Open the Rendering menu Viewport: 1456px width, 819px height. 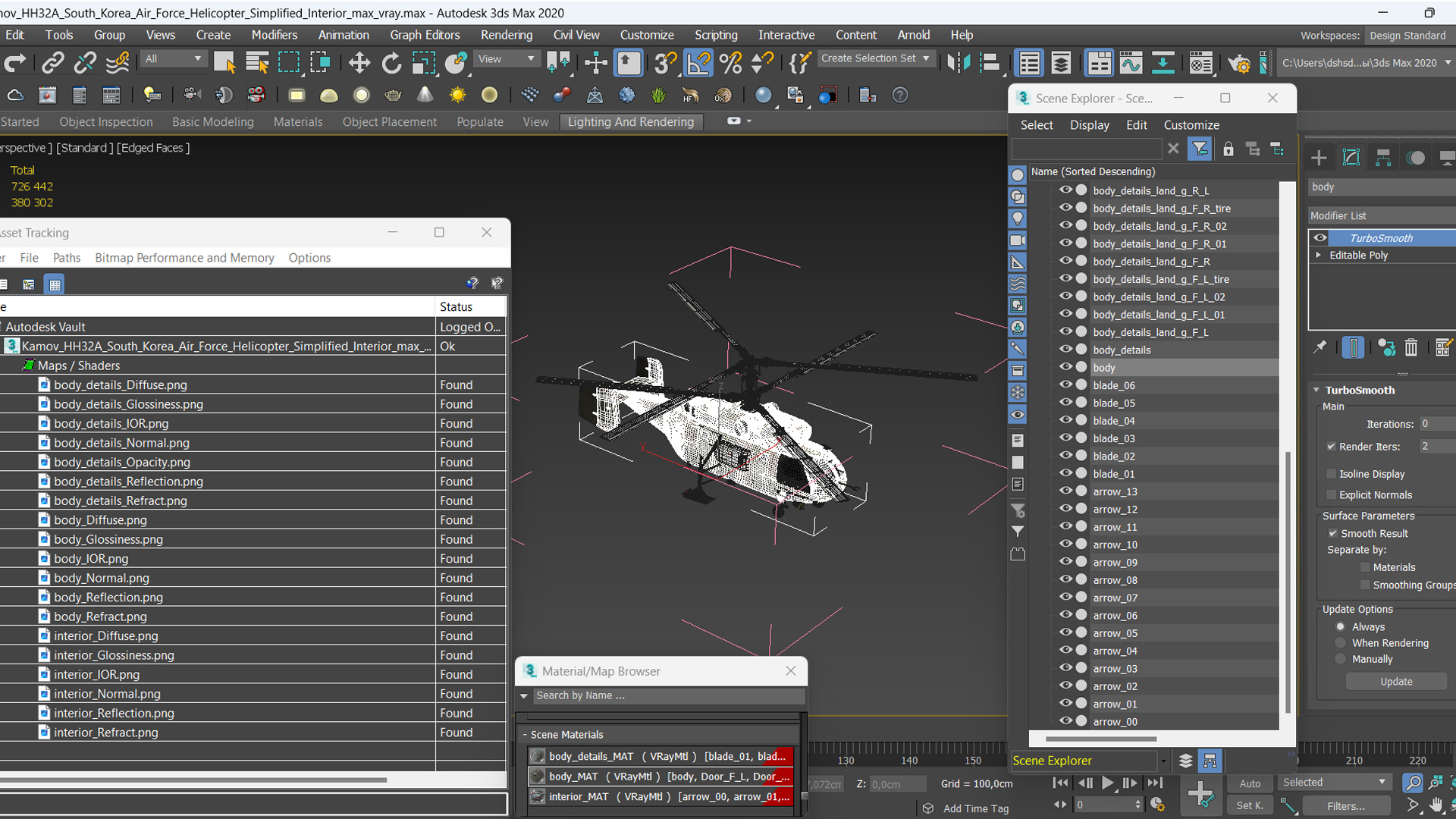(x=506, y=35)
